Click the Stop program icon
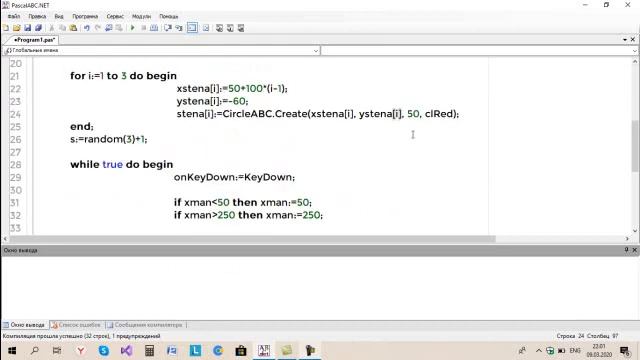Image resolution: width=640 pixels, height=360 pixels. coord(143,28)
